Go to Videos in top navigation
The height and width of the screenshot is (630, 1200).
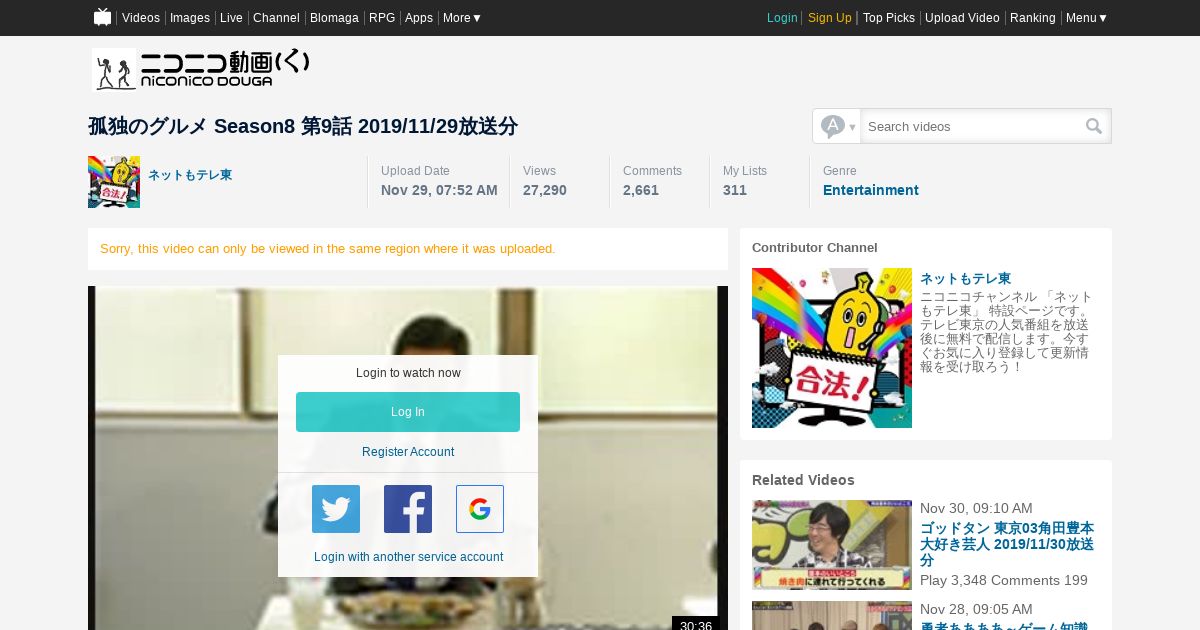(x=141, y=18)
